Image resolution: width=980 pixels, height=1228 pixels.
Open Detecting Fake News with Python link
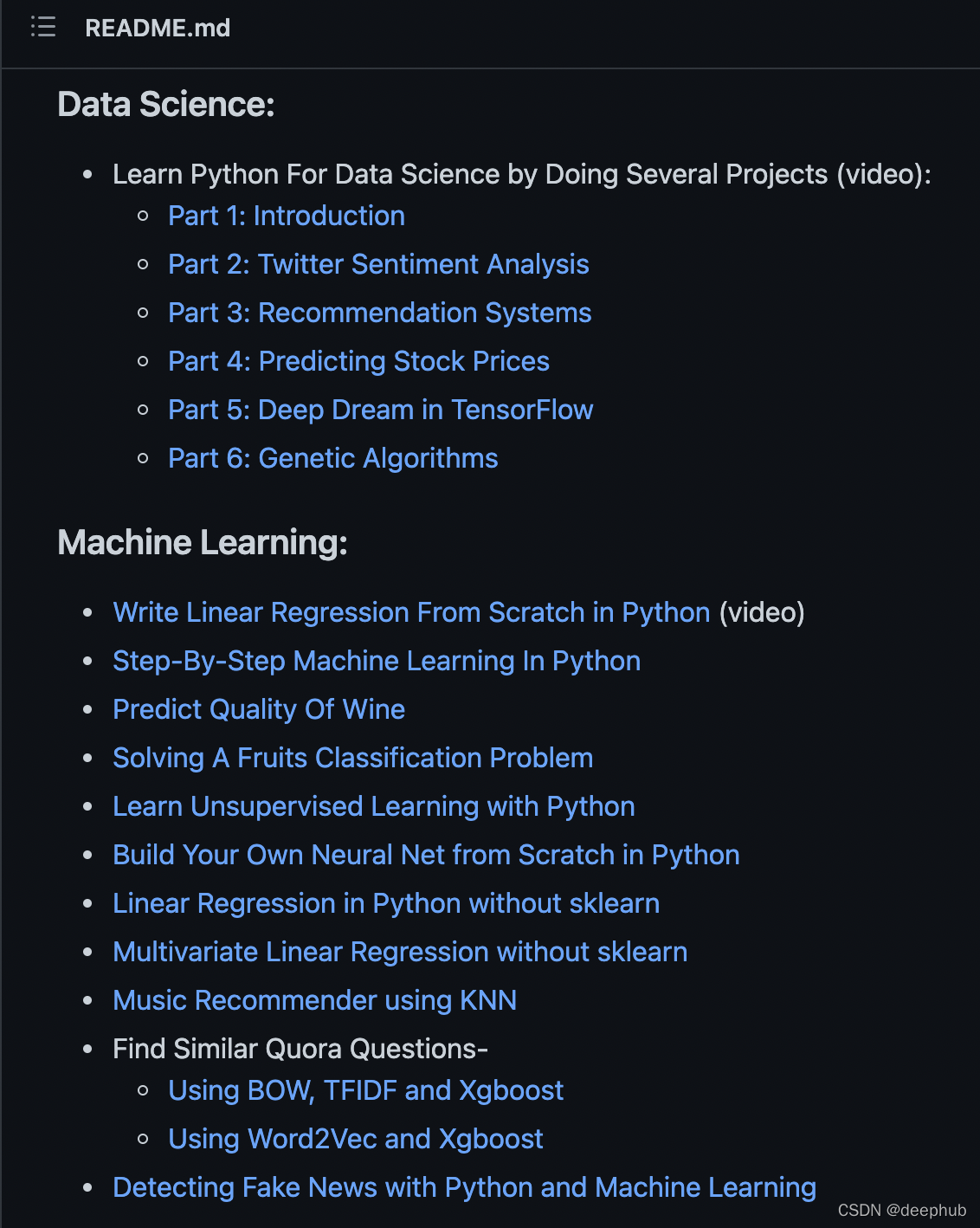click(x=464, y=1187)
